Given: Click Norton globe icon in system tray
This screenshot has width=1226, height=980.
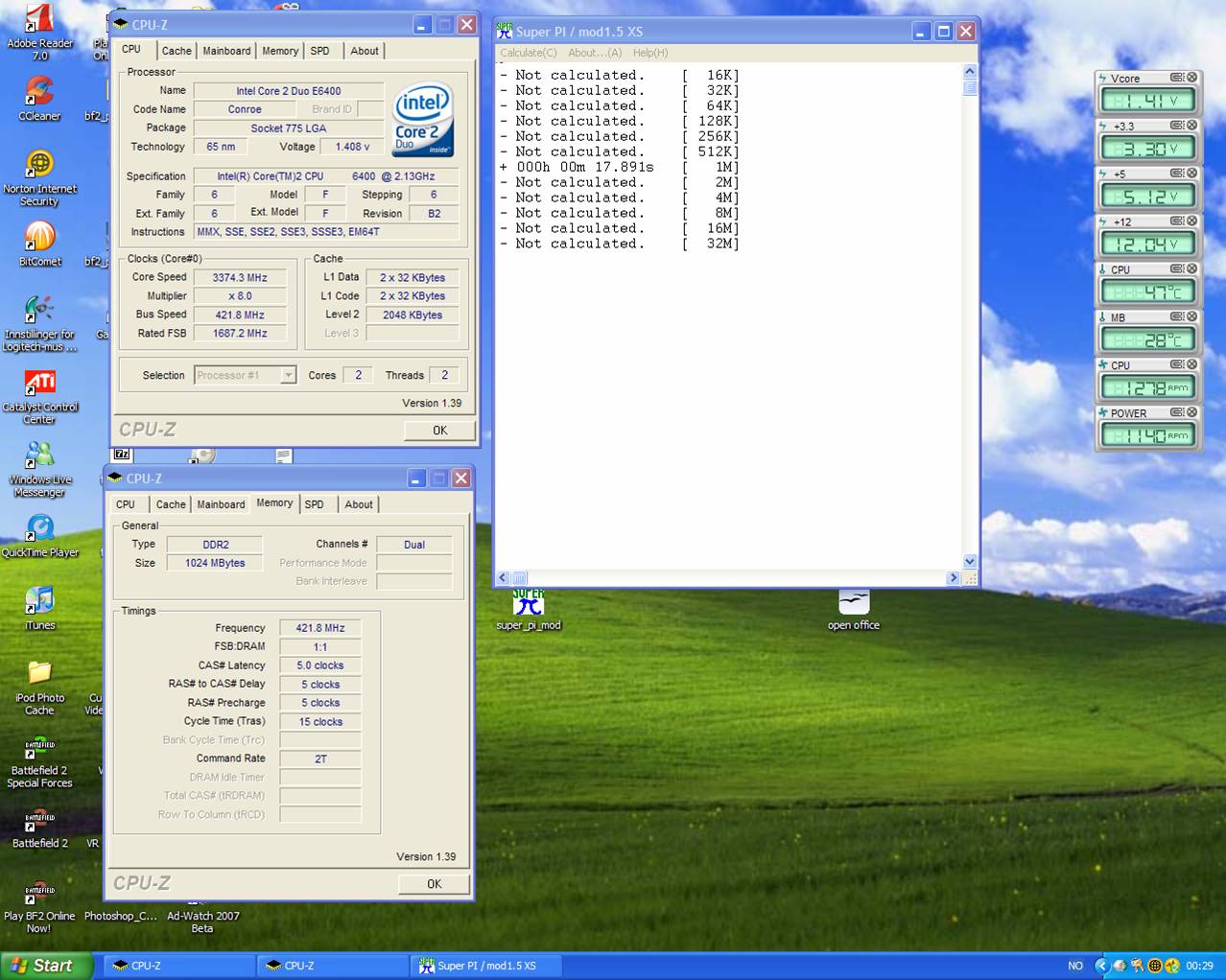Looking at the screenshot, I should [1155, 966].
